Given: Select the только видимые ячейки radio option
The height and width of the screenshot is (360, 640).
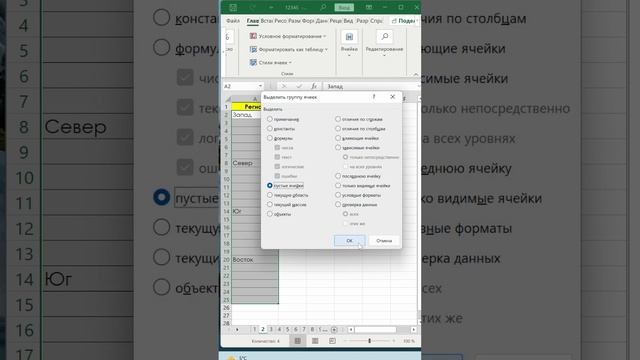Looking at the screenshot, I should coord(338,185).
